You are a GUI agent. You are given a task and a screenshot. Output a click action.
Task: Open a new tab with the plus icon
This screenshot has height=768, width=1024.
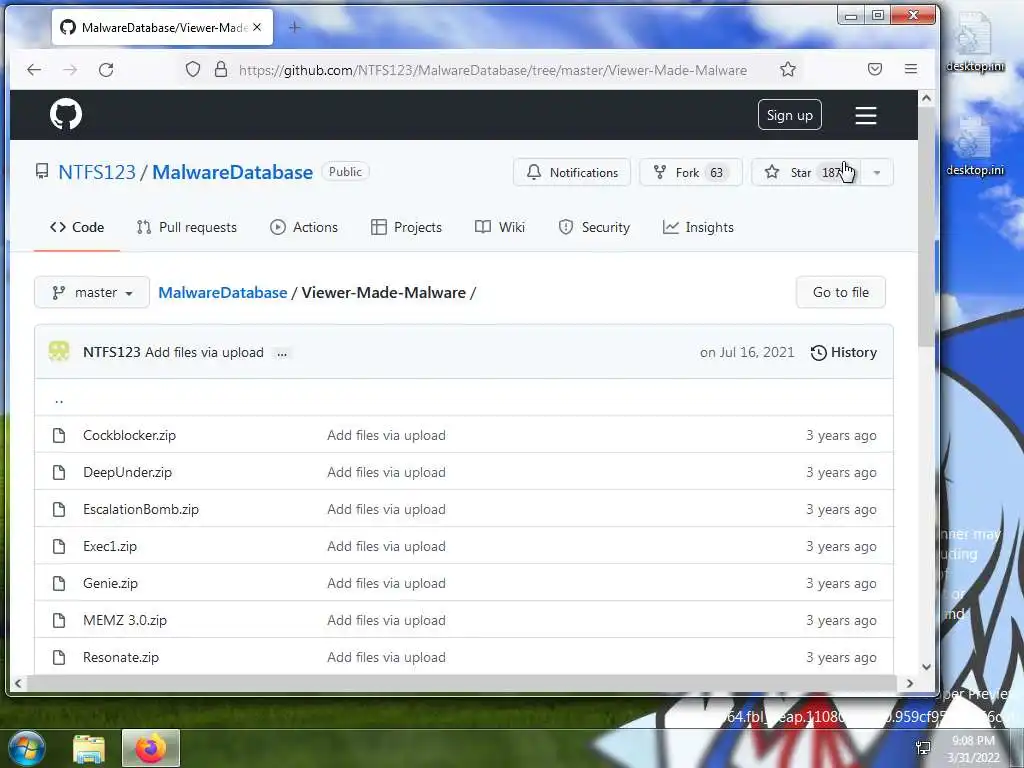(295, 27)
